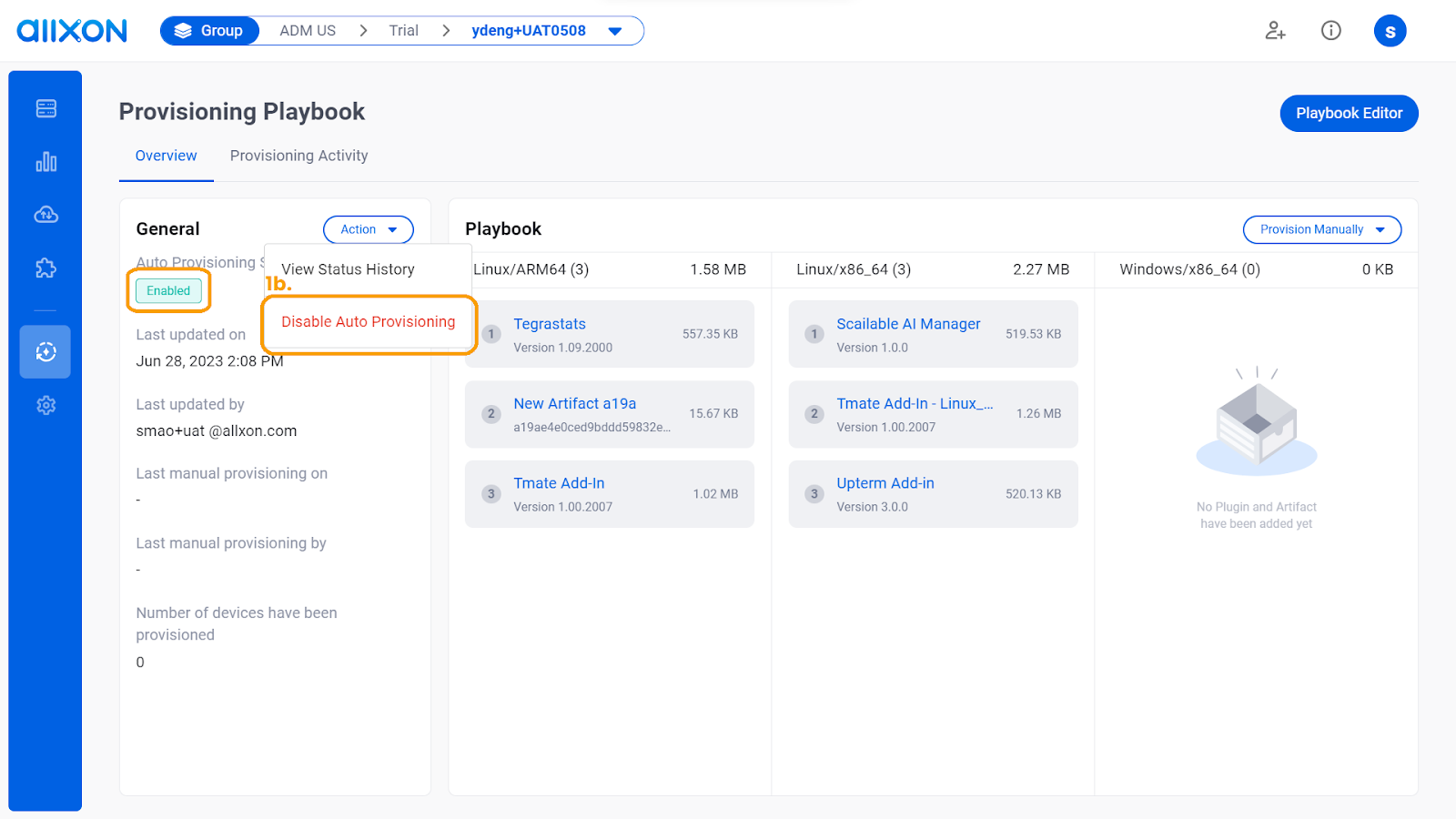
Task: Select the Overview tab
Action: tap(166, 156)
